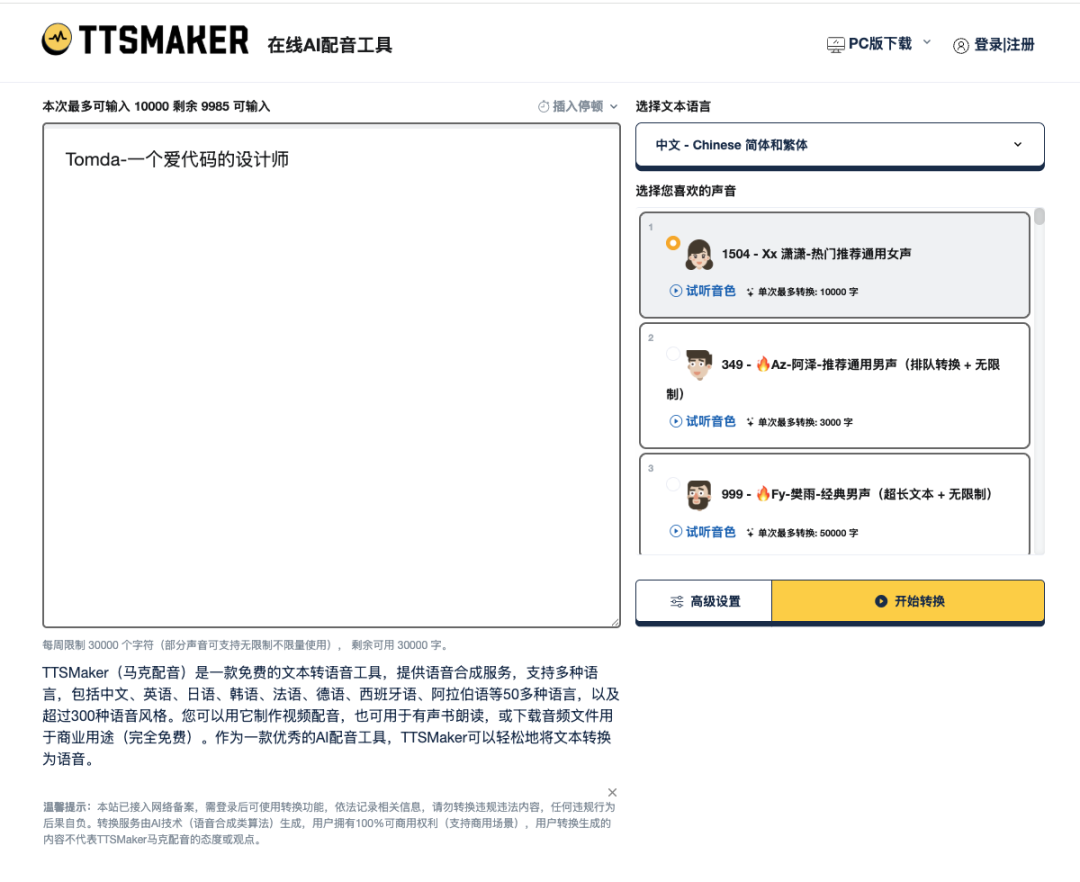Open 高级设置 advanced settings

point(703,602)
